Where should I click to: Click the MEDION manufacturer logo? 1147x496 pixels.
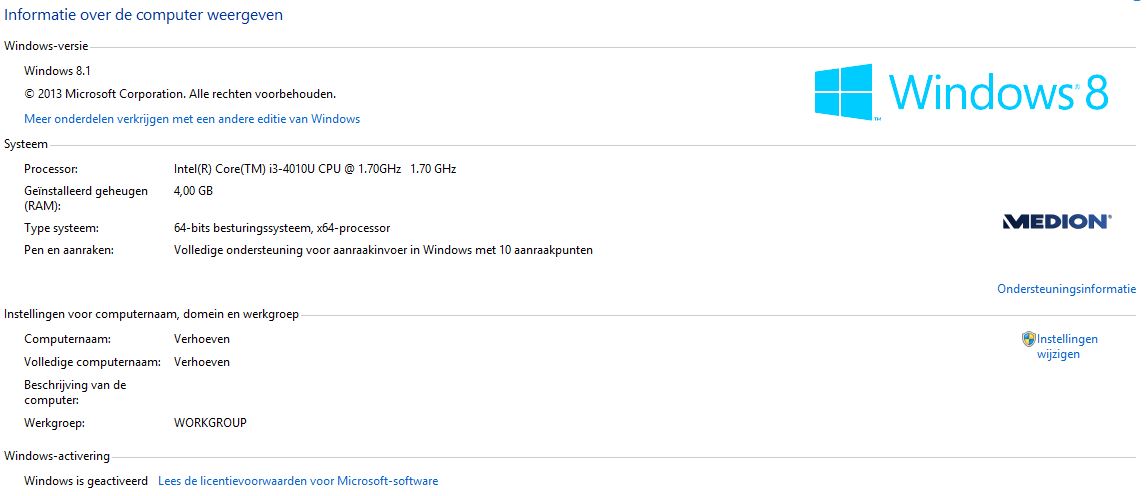pos(1056,221)
